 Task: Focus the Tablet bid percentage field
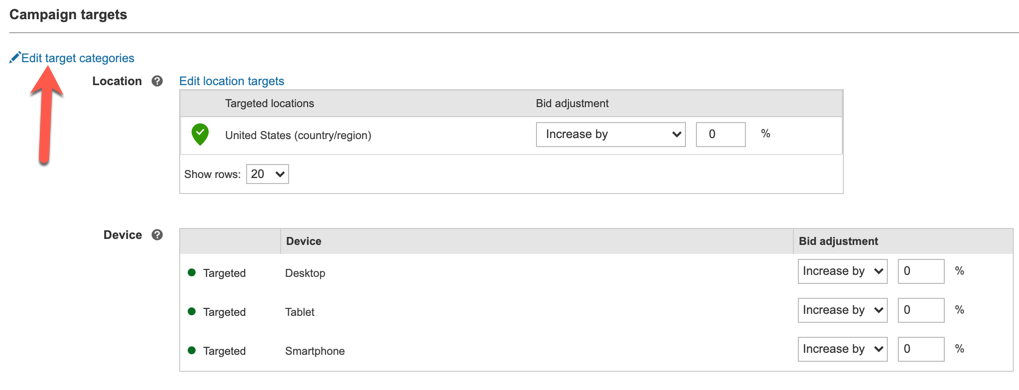(922, 311)
